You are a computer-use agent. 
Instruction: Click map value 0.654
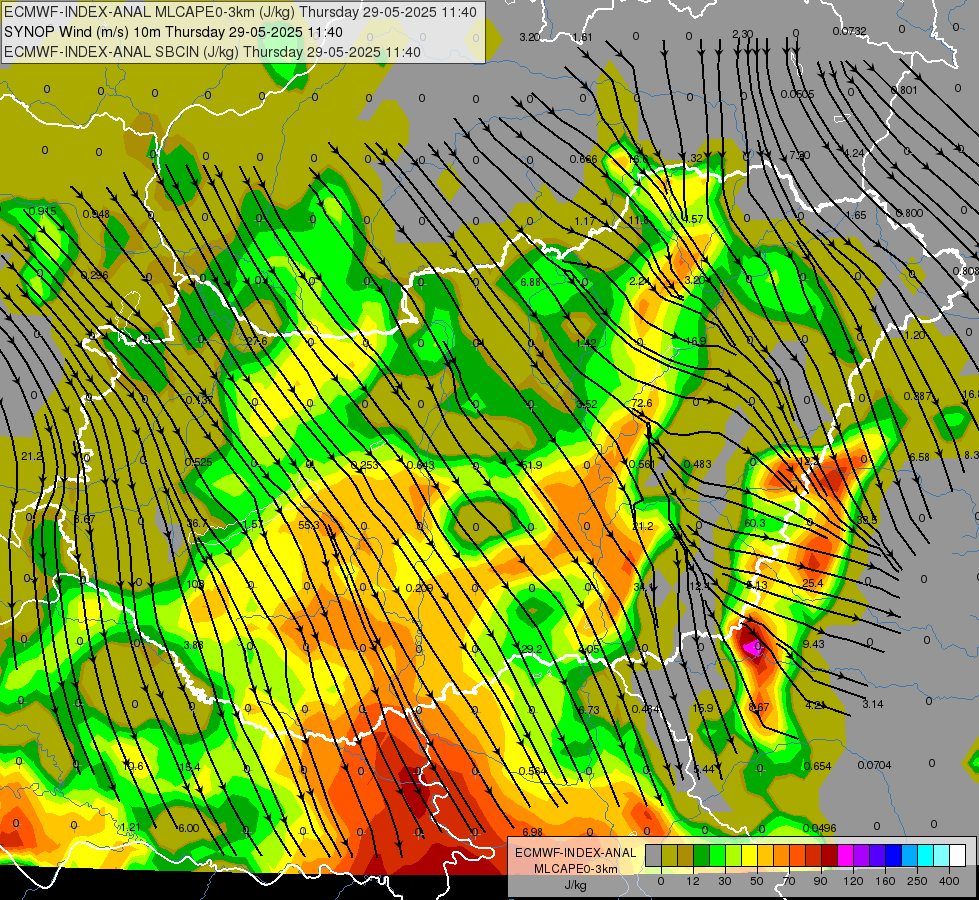(817, 766)
